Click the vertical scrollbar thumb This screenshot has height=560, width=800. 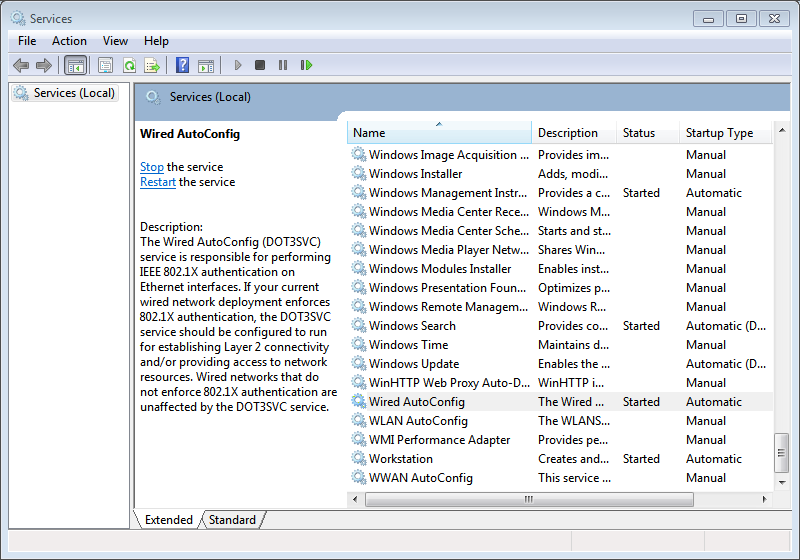782,453
